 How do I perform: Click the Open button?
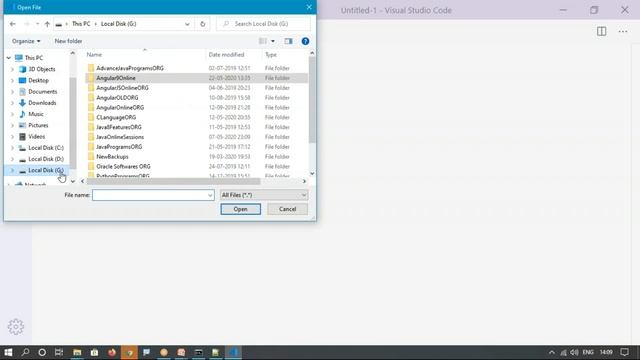[x=240, y=209]
